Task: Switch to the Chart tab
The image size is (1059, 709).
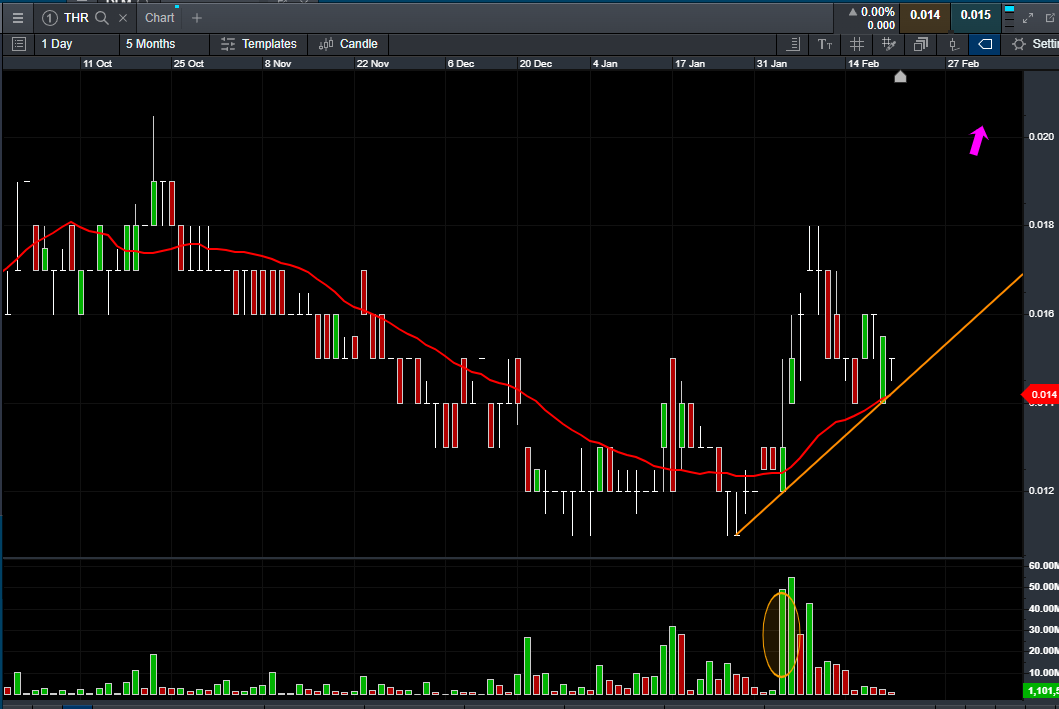Action: click(x=159, y=18)
